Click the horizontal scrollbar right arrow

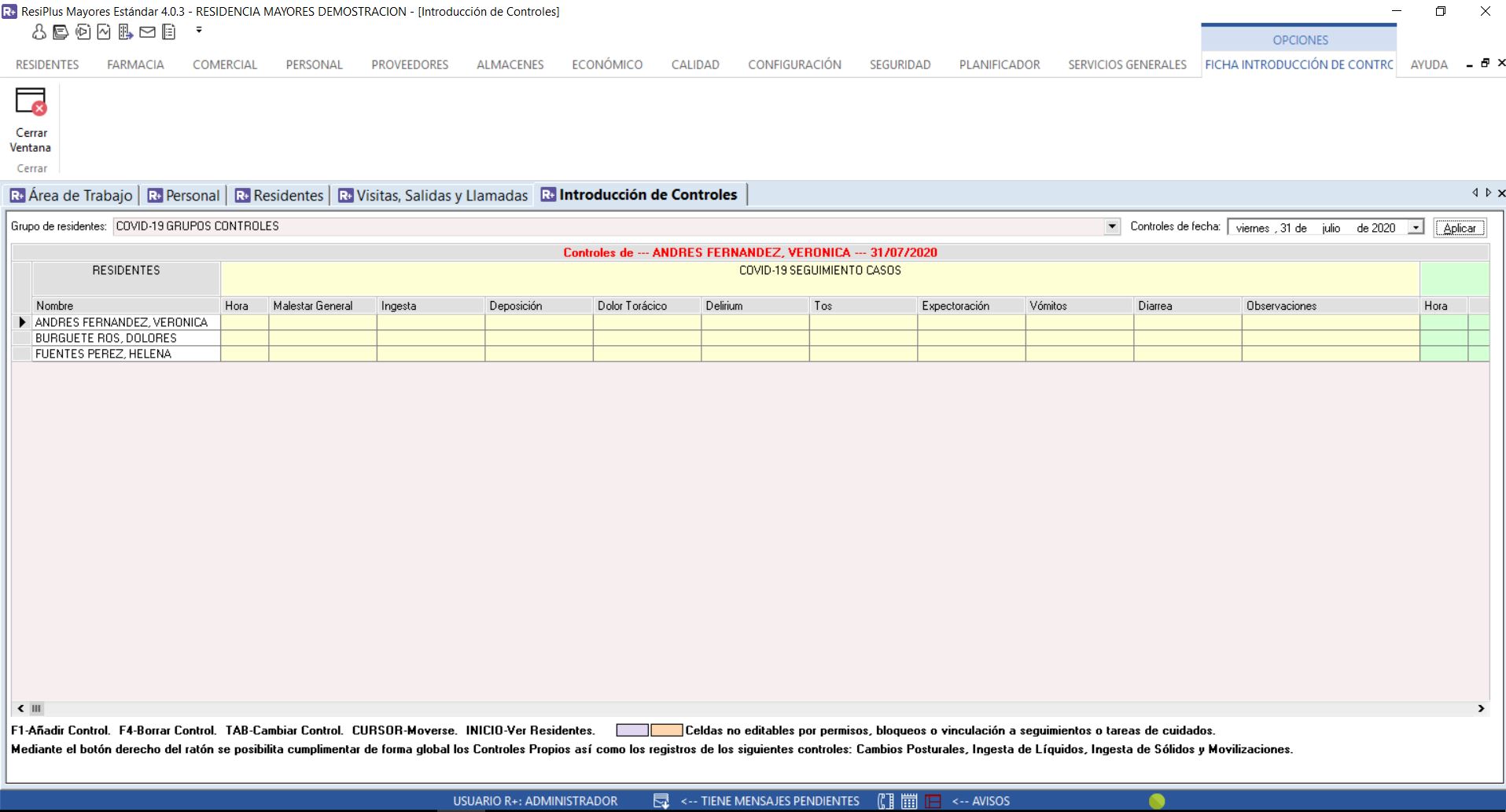click(x=1481, y=708)
